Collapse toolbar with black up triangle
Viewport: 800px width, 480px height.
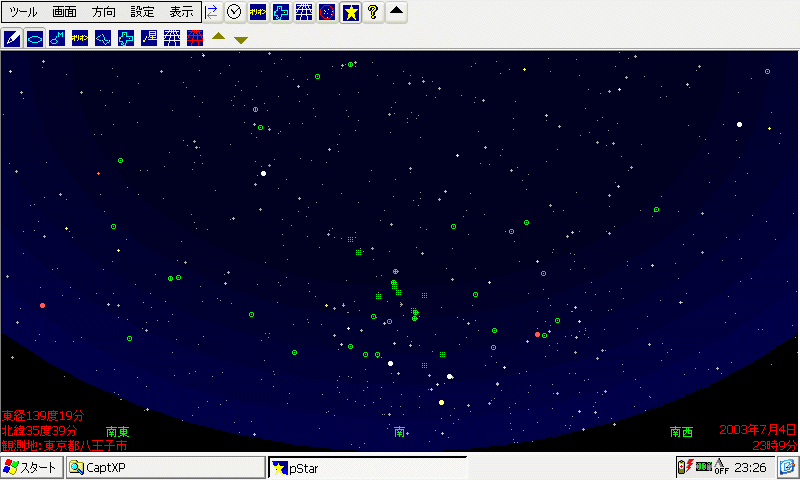397,12
